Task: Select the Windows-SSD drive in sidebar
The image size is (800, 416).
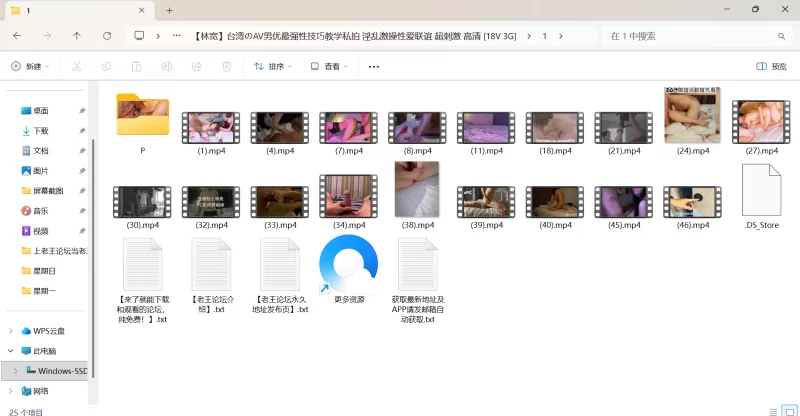Action: point(57,371)
